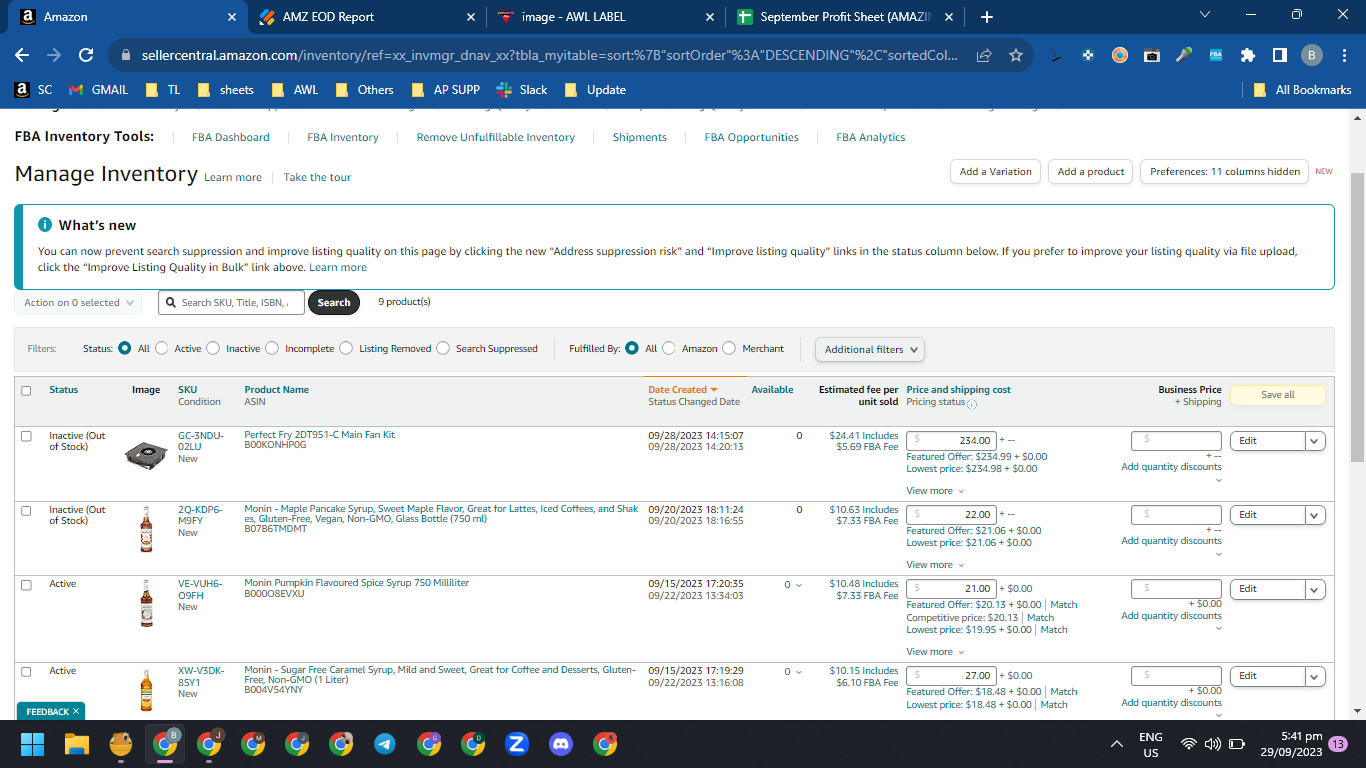Select the Sugar Free Caramel Syrup row checkbox

point(26,671)
